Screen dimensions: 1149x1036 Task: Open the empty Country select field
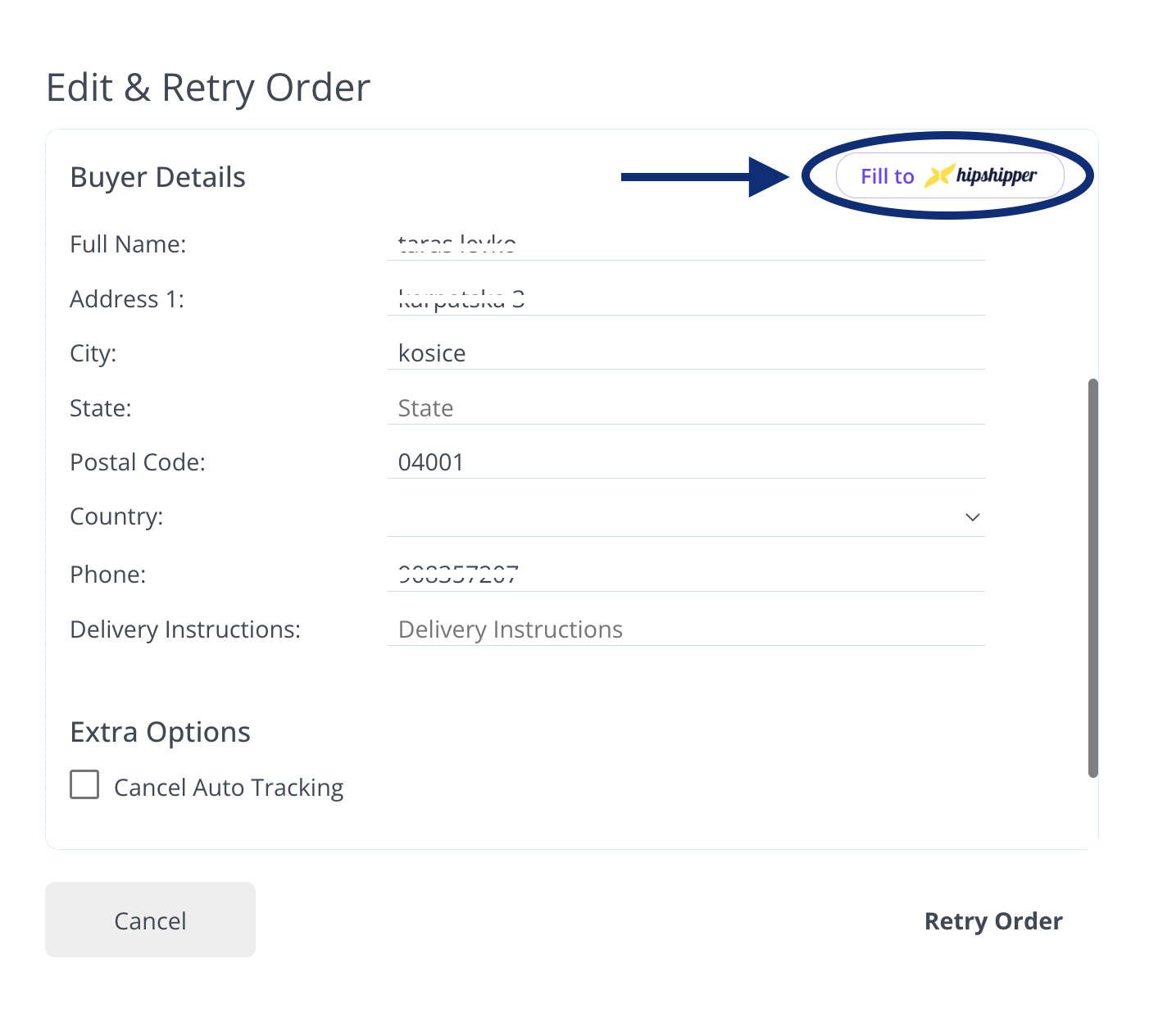pos(672,517)
